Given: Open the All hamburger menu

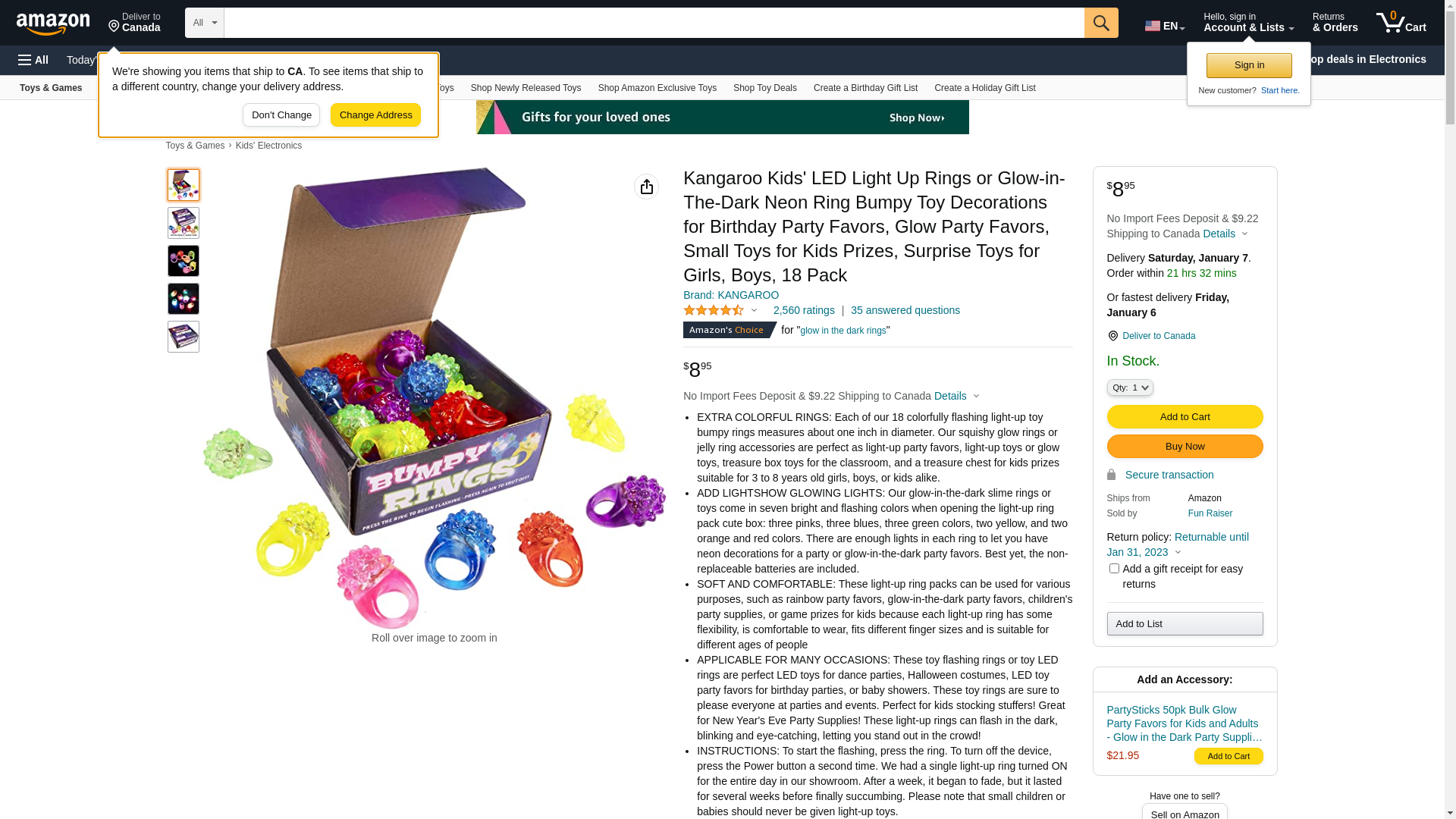Looking at the screenshot, I should point(33,60).
